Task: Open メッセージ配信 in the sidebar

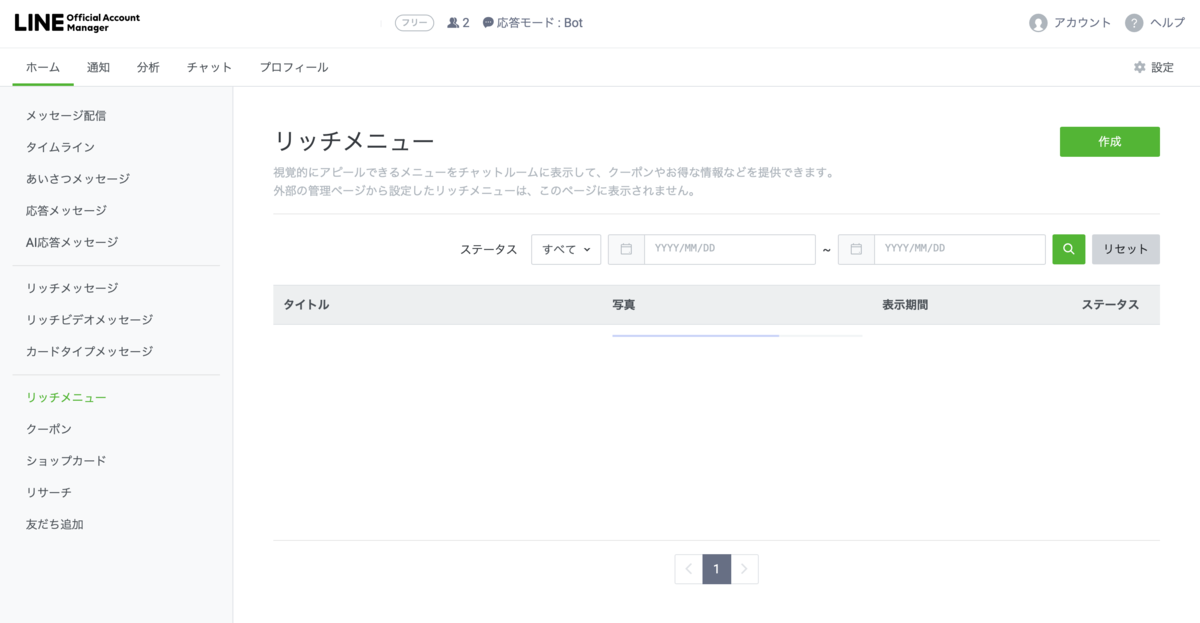Action: pyautogui.click(x=66, y=115)
